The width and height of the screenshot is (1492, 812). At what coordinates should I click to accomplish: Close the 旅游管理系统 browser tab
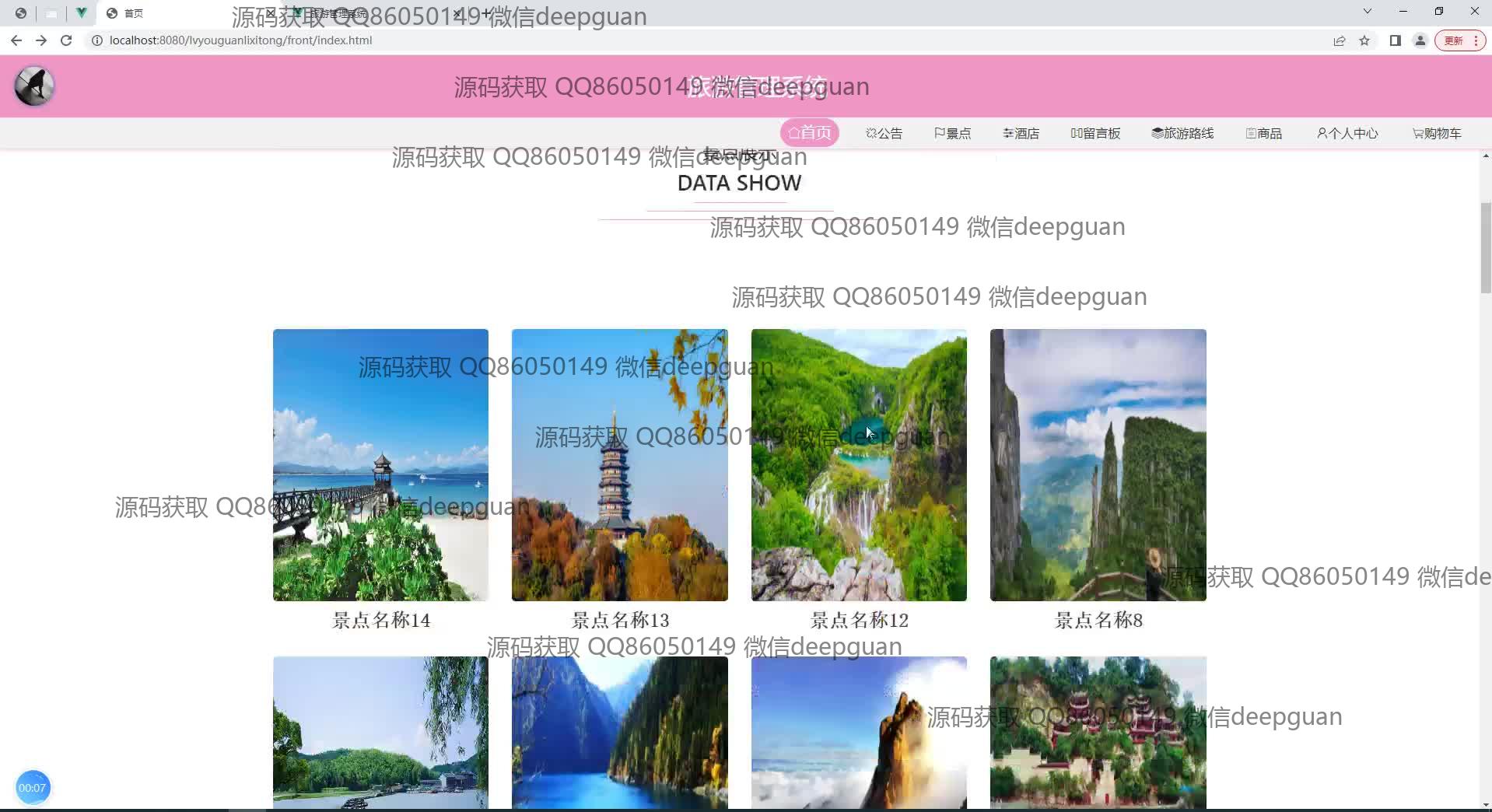pos(458,13)
